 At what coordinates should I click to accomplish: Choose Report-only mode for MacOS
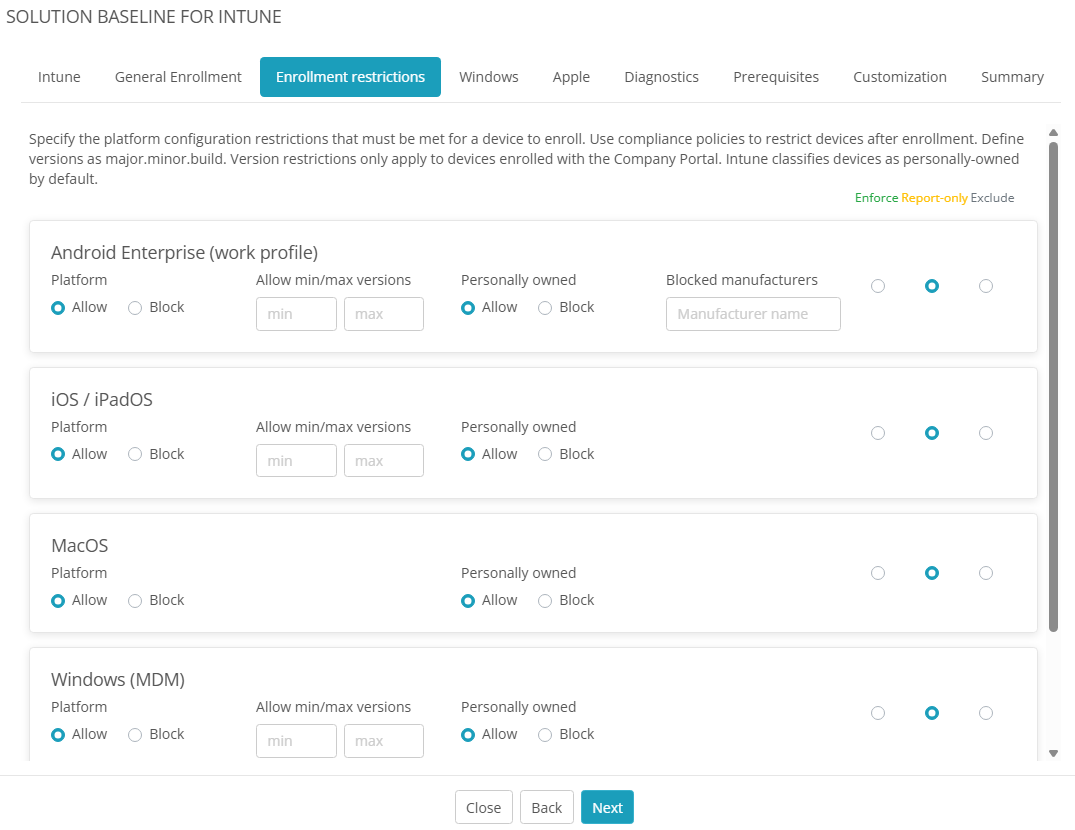pyautogui.click(x=932, y=573)
